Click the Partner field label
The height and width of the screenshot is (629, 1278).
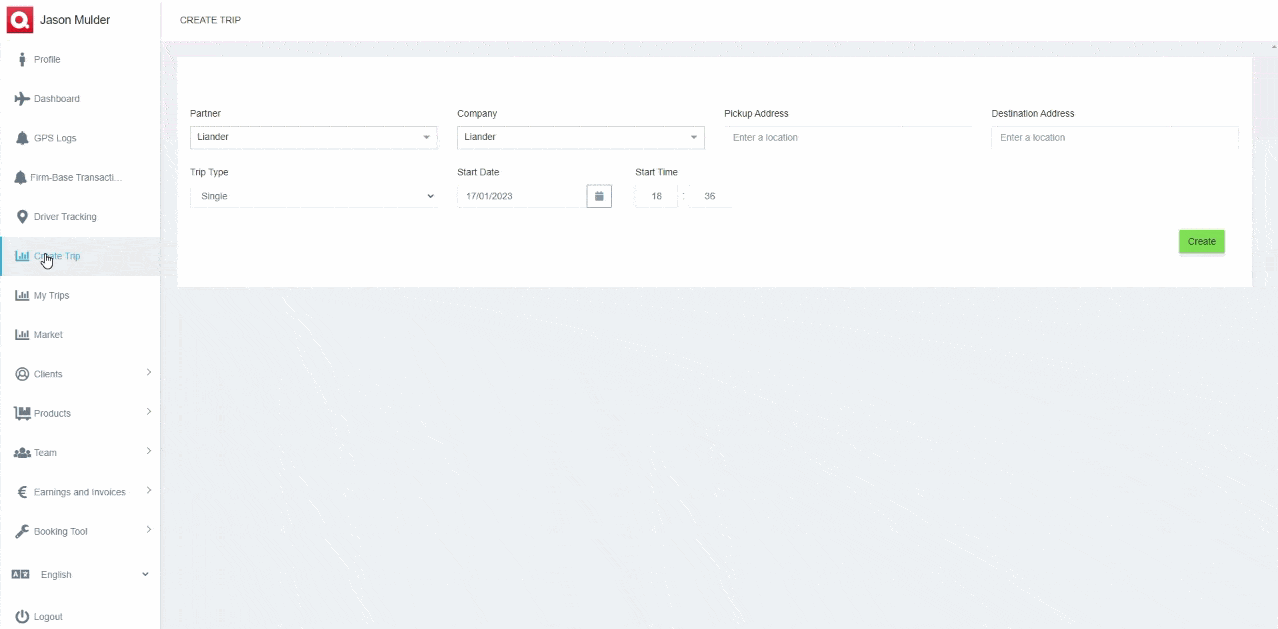tap(205, 114)
